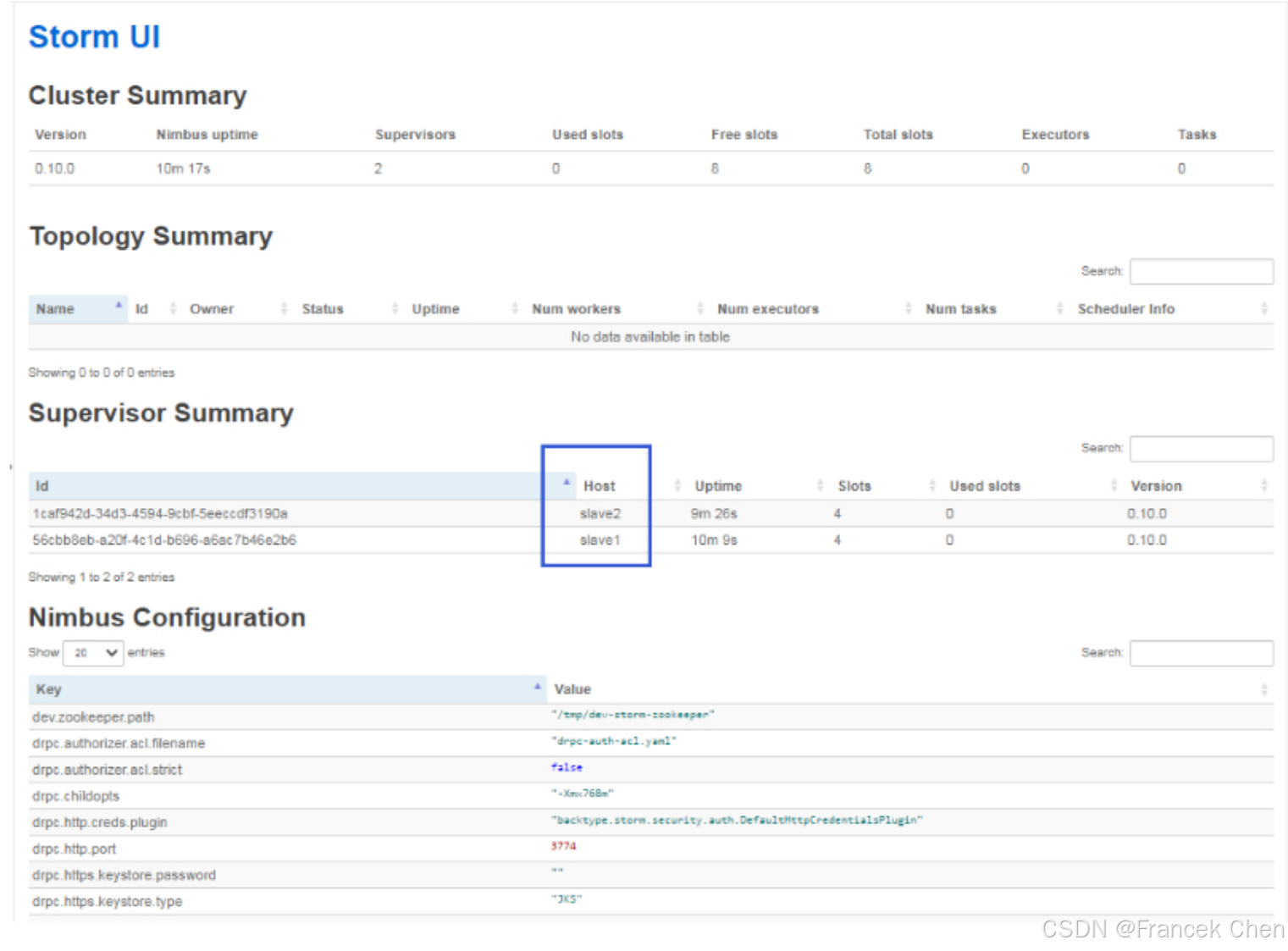Screen dimensions: 1288x951
Task: Click sort arrows on Num executors column
Action: pos(909,308)
